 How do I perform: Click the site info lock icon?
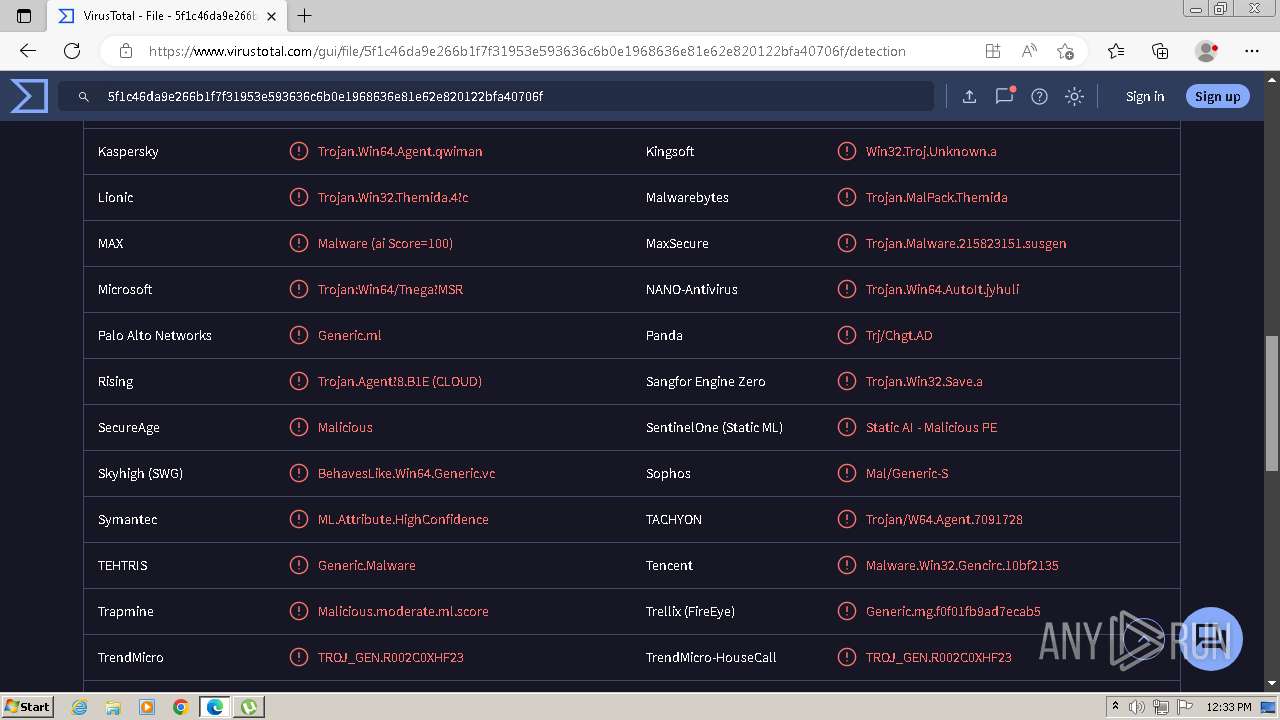(x=126, y=51)
